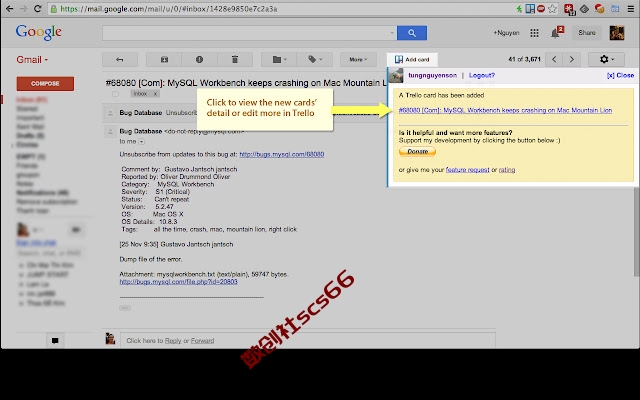The image size is (640, 400).
Task: Click the Reply link in reply box
Action: tap(173, 341)
